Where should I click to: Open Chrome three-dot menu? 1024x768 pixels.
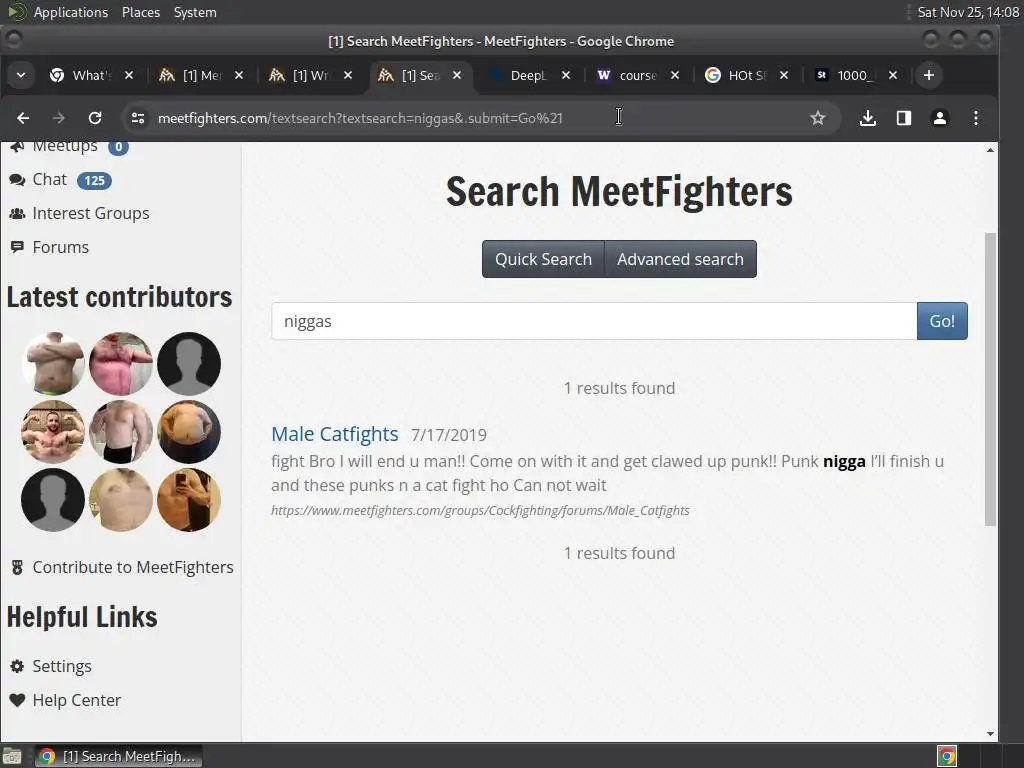point(976,118)
